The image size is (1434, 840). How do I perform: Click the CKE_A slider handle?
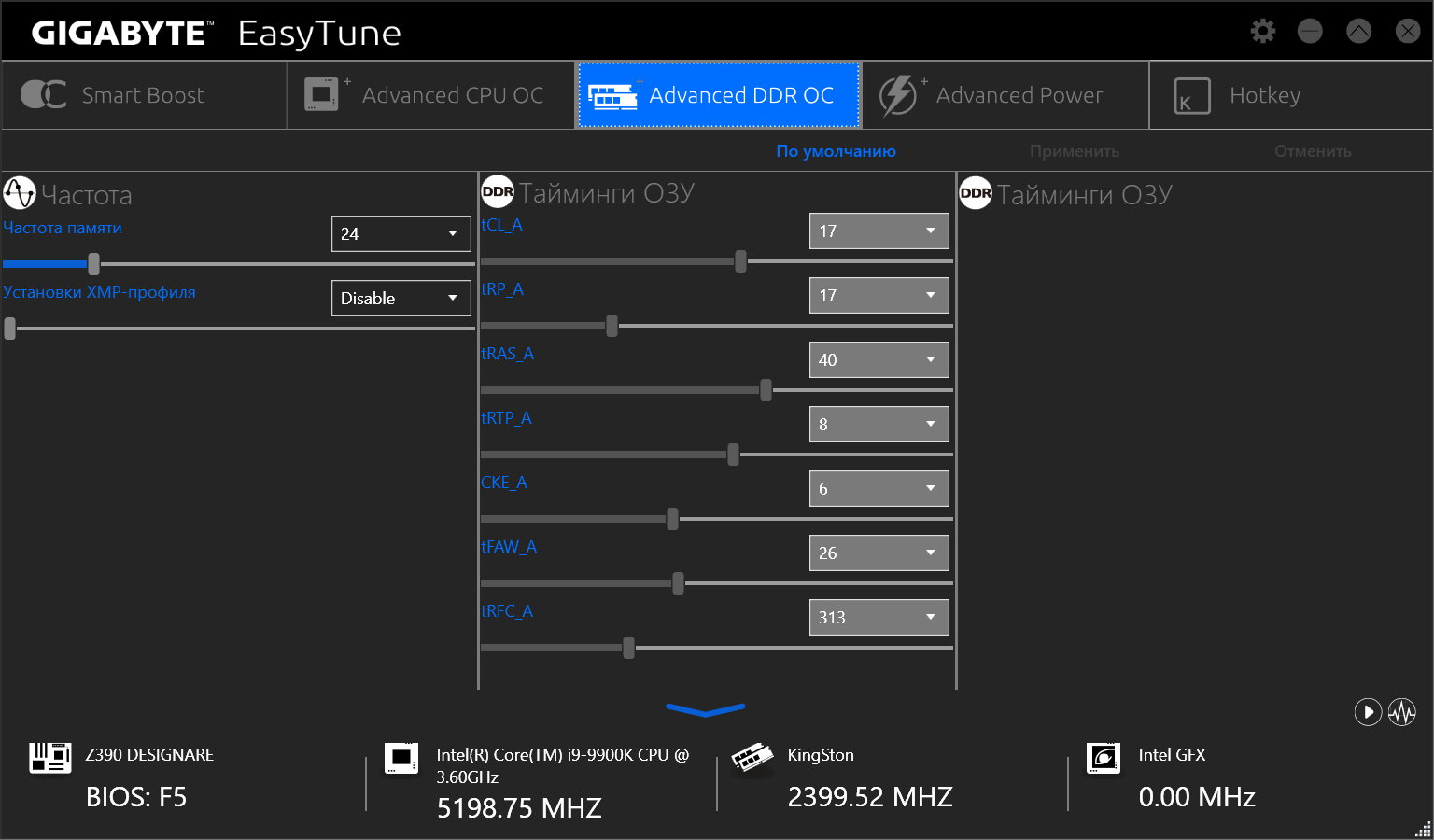coord(673,519)
